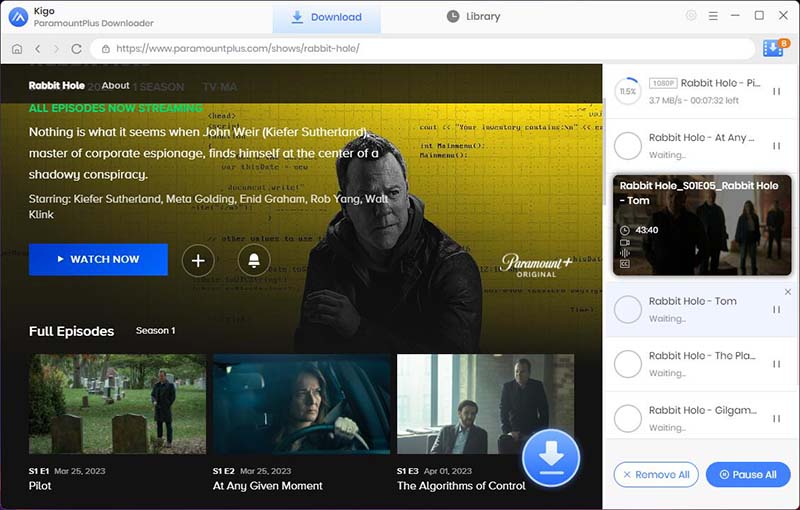This screenshot has width=800, height=510.
Task: Click the floating blue download button
Action: coord(551,457)
